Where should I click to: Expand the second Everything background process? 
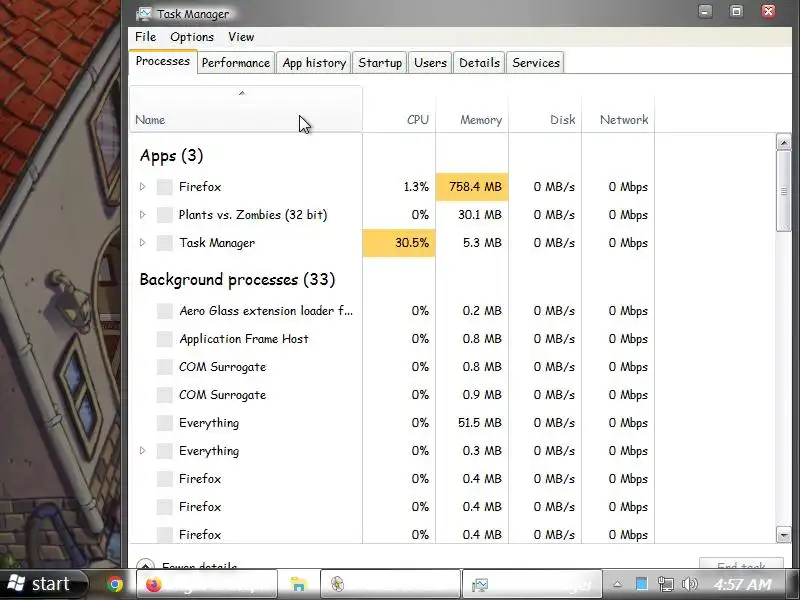point(143,451)
